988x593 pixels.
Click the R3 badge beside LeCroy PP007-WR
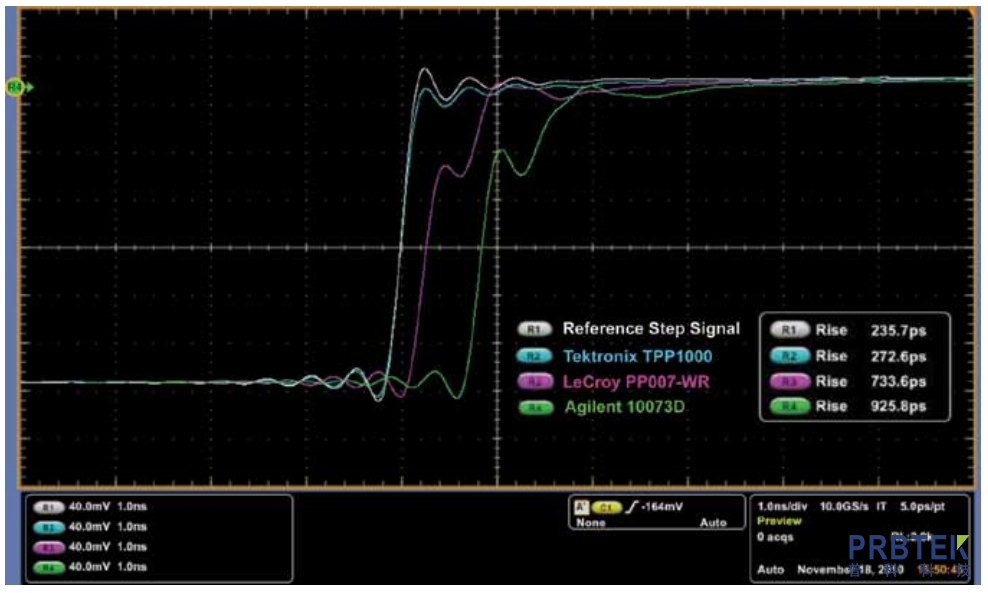pyautogui.click(x=534, y=381)
